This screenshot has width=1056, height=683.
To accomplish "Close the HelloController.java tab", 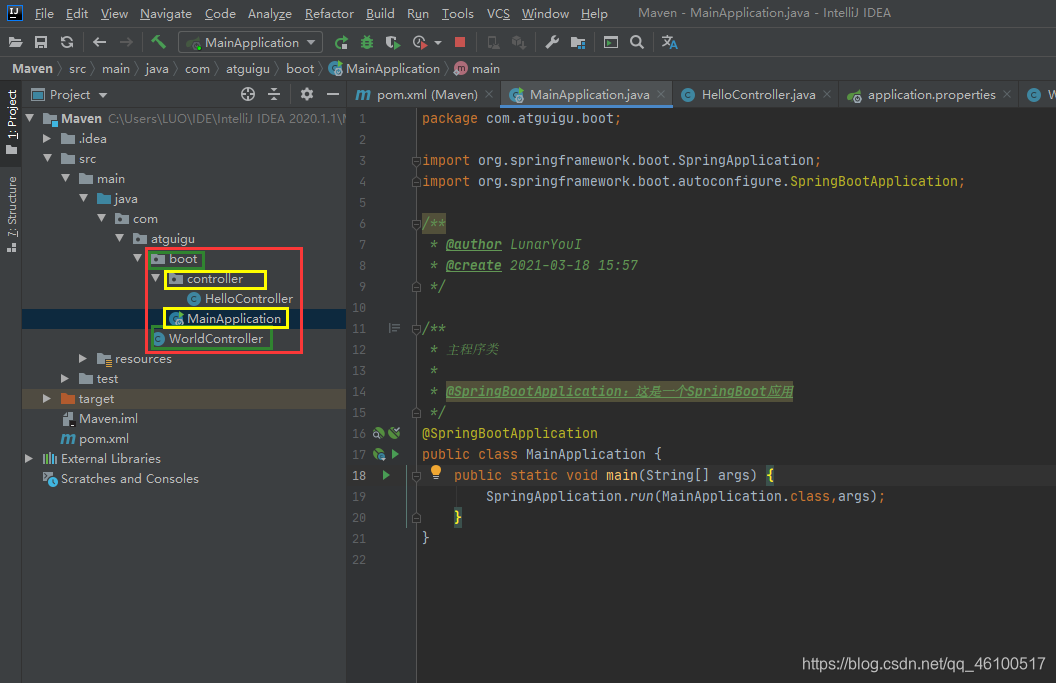I will click(x=827, y=94).
